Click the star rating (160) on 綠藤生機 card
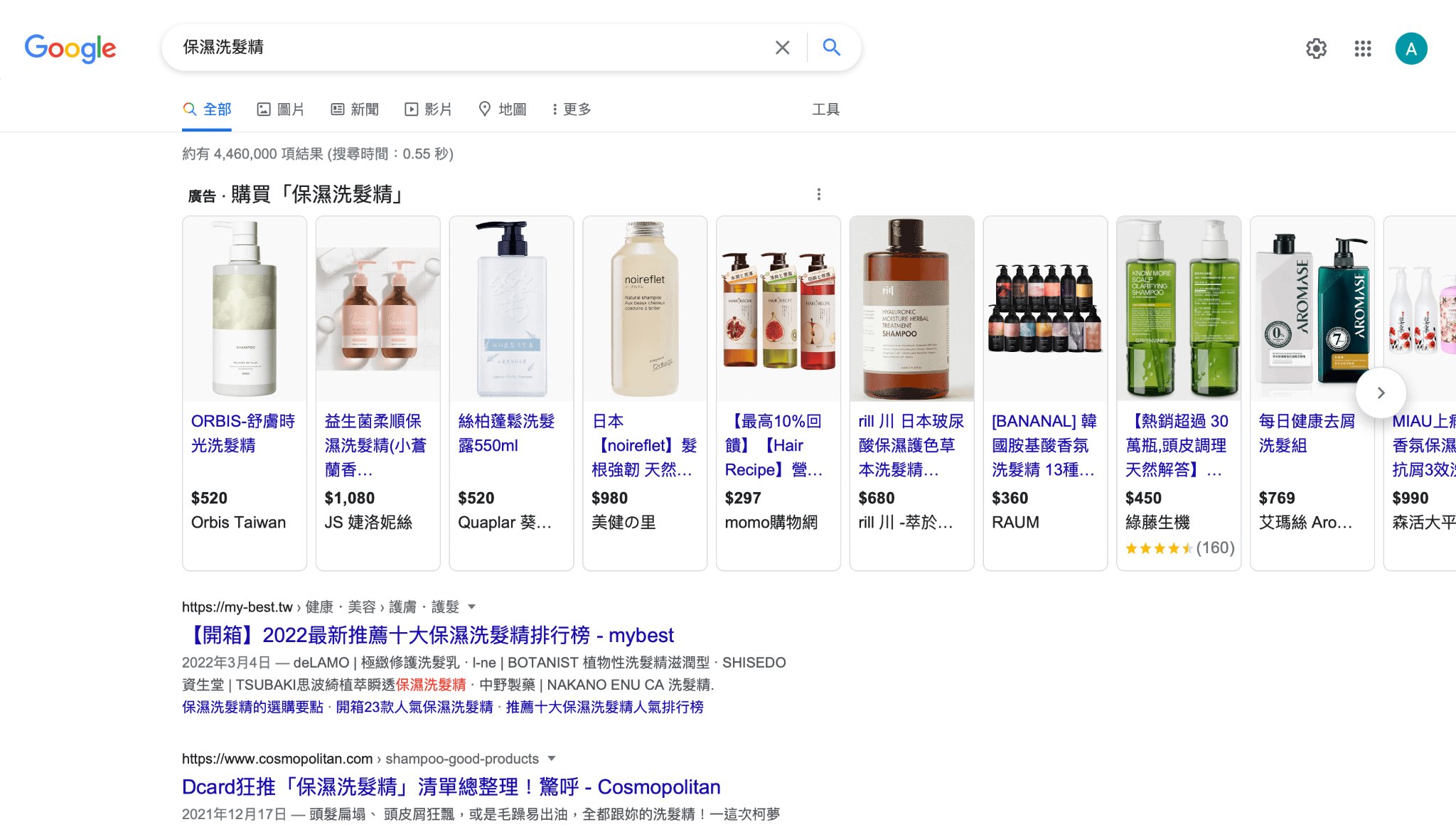This screenshot has width=1456, height=827. (1180, 548)
